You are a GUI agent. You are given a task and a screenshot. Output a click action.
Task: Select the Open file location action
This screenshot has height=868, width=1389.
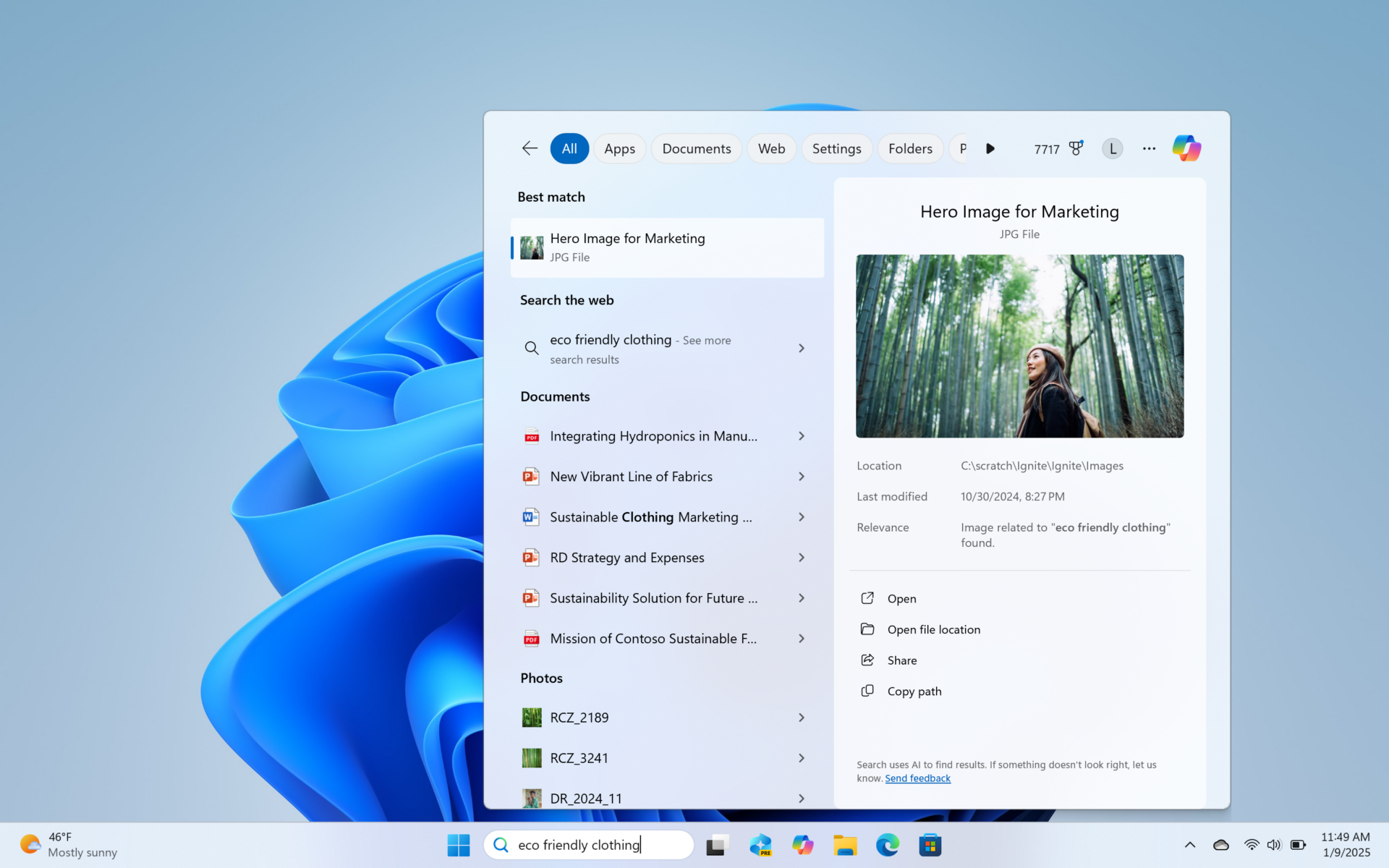pos(934,629)
